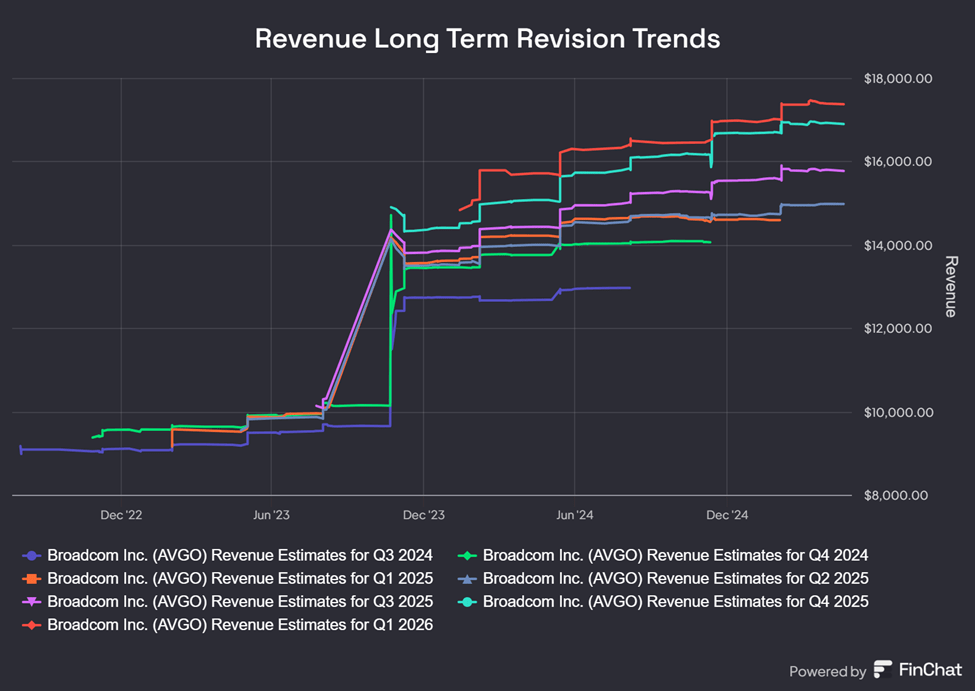
Task: Click the vertical Revenue axis title
Action: 951,286
